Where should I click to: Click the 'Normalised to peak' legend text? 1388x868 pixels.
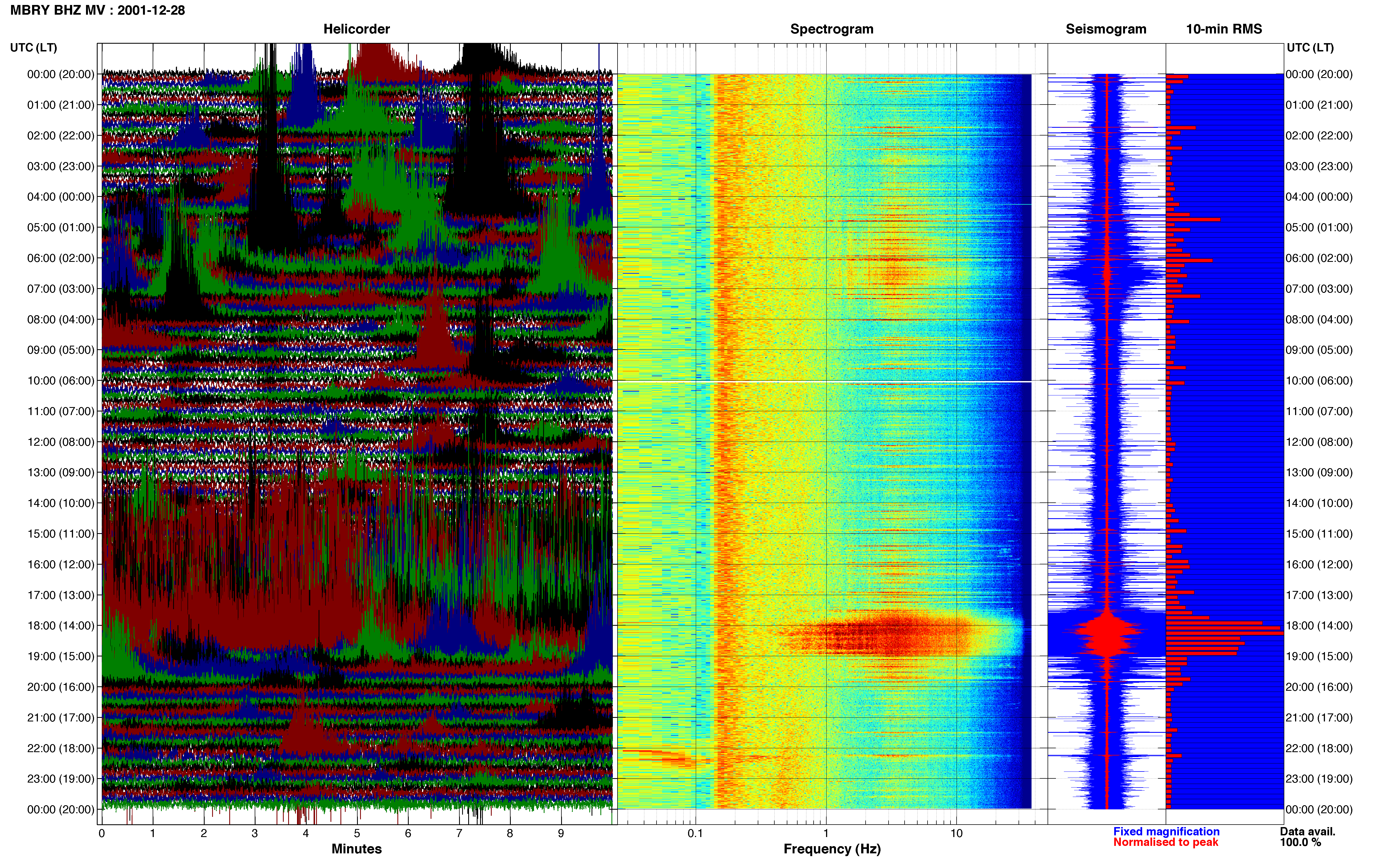pyautogui.click(x=1165, y=842)
